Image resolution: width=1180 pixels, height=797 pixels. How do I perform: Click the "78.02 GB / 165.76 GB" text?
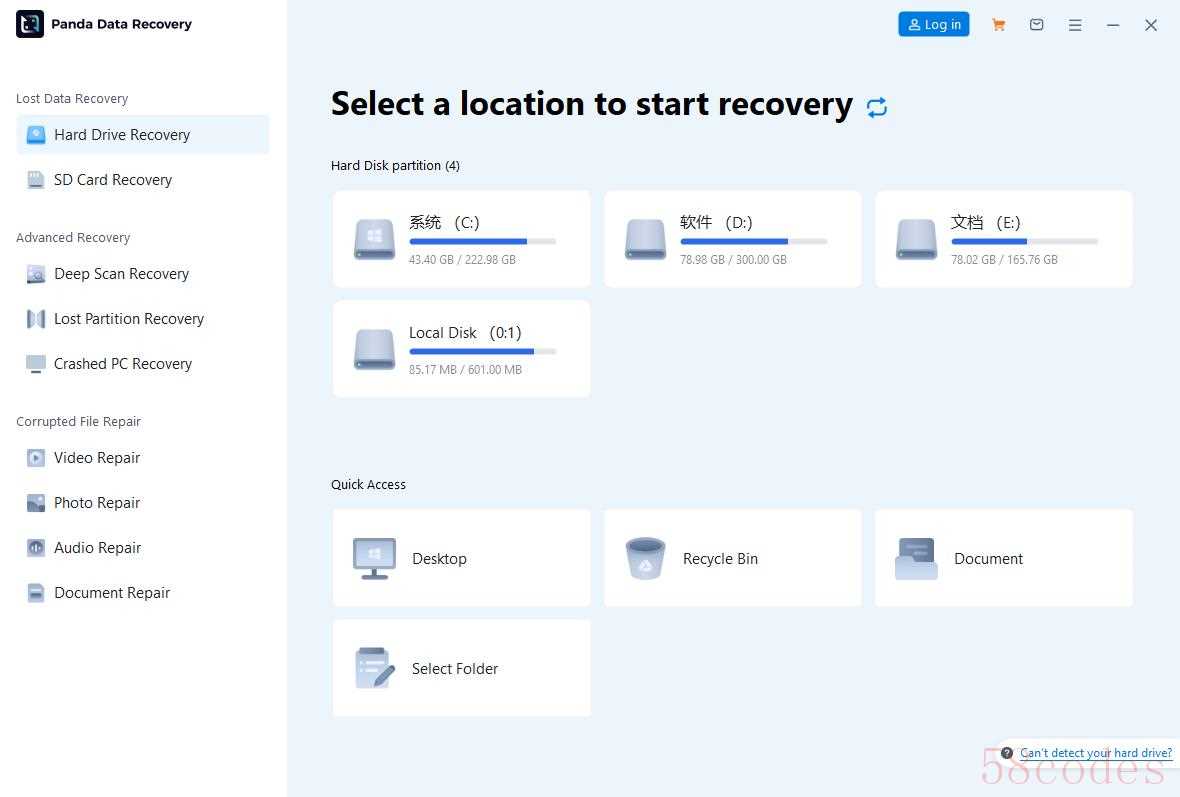click(x=1004, y=260)
